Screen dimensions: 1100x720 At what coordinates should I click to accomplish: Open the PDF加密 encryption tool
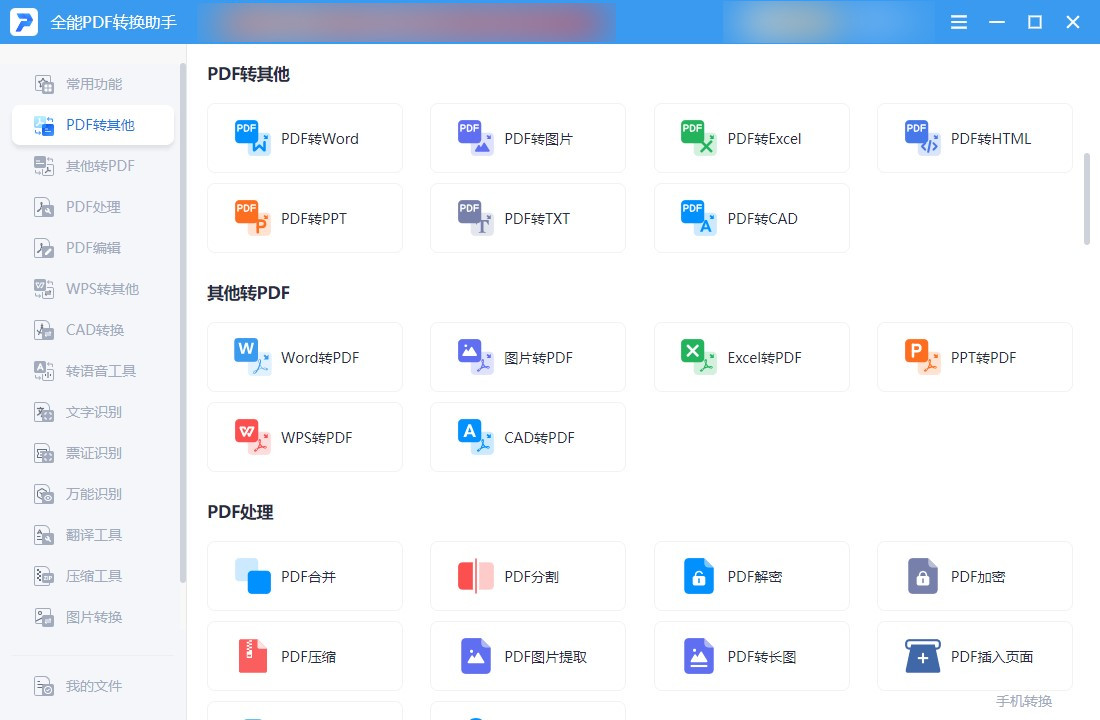coord(974,576)
